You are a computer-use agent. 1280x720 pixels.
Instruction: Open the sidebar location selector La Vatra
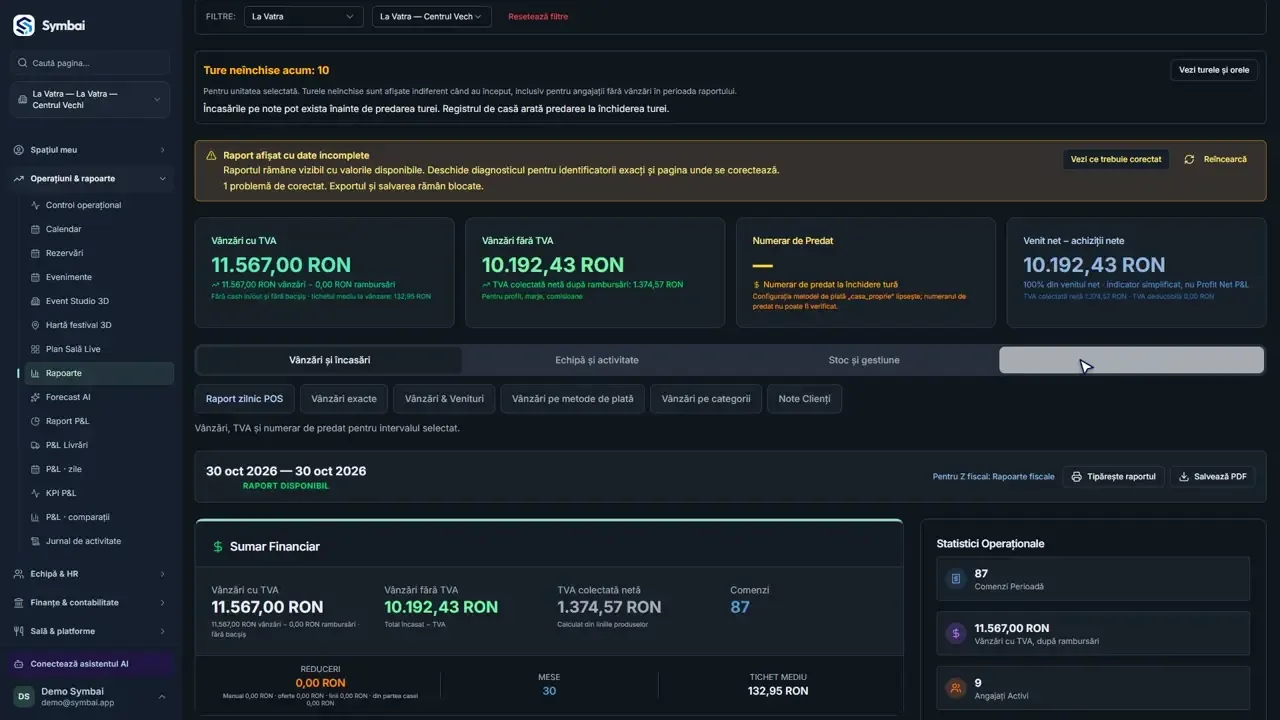91,100
